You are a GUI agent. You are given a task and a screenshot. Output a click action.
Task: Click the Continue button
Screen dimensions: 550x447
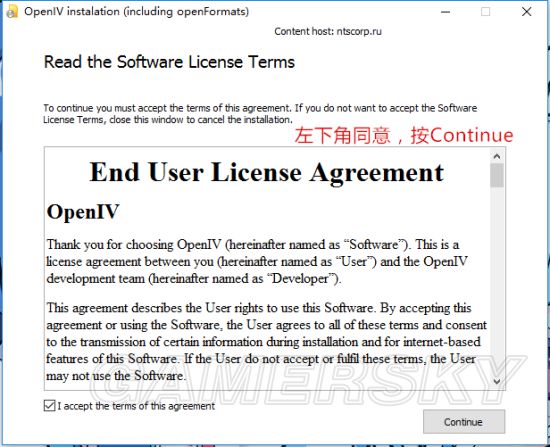(x=464, y=422)
